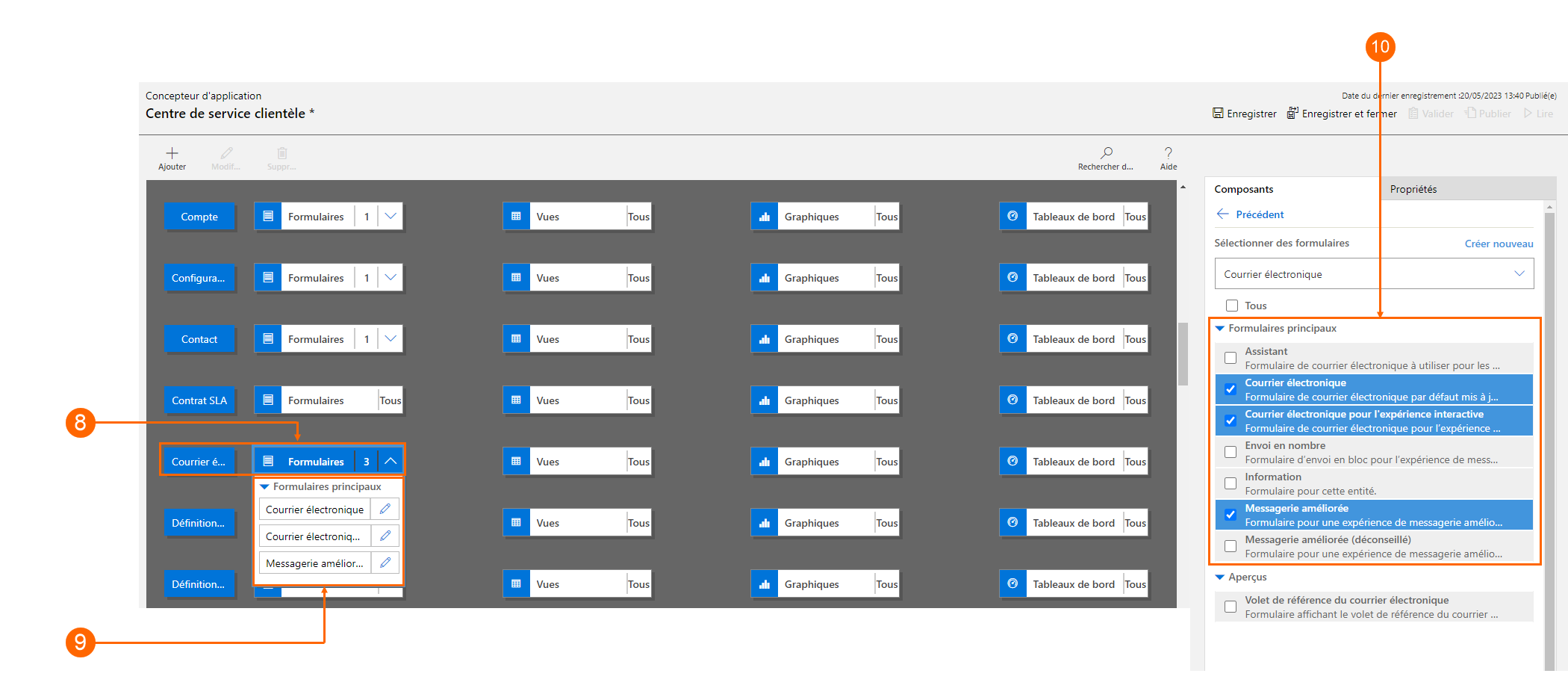Click the Précédent link text

1260,214
